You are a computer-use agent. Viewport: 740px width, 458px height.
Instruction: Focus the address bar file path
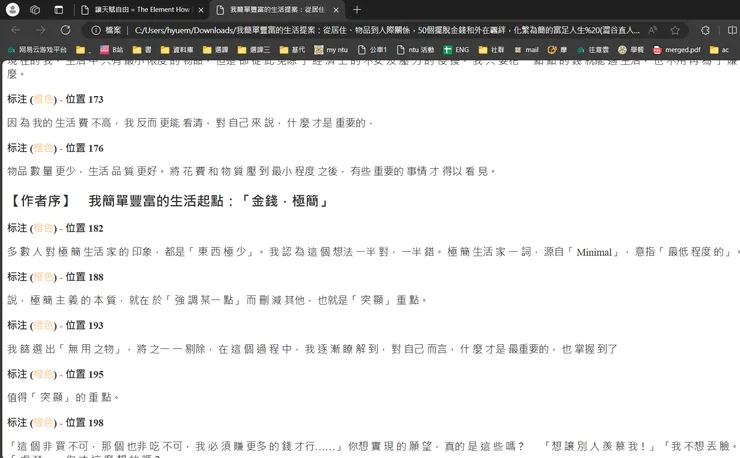click(x=387, y=30)
